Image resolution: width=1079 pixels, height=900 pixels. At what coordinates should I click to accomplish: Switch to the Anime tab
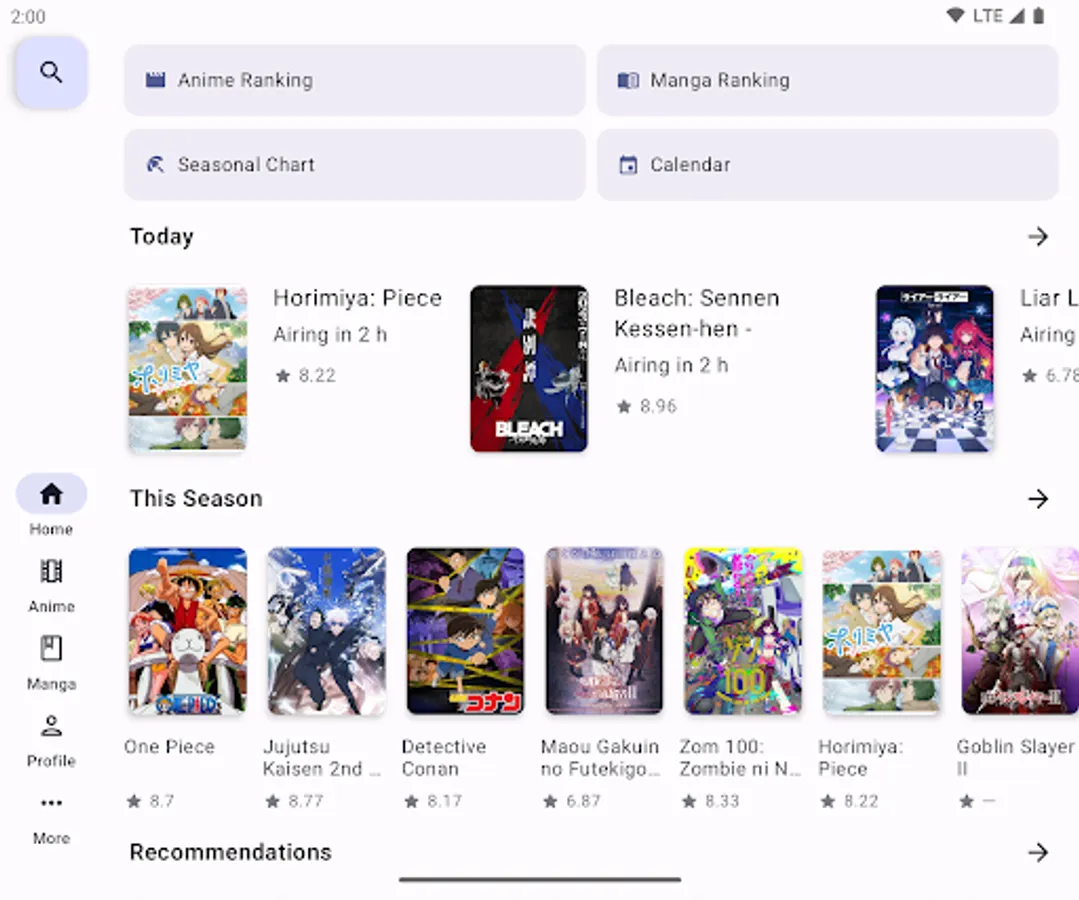[x=52, y=586]
